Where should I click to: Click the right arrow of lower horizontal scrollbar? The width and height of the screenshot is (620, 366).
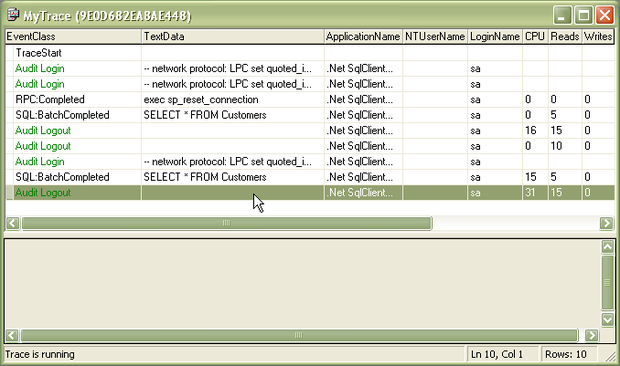tap(592, 335)
